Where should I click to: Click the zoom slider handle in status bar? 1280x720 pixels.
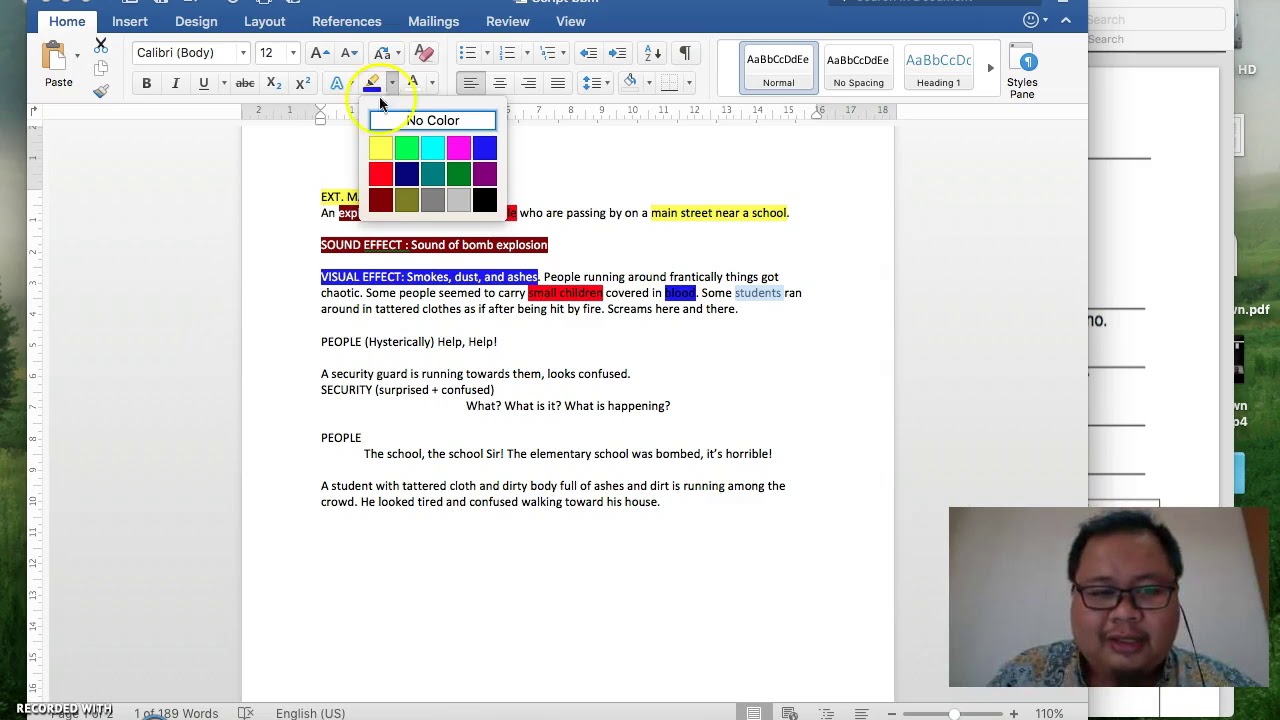click(955, 714)
